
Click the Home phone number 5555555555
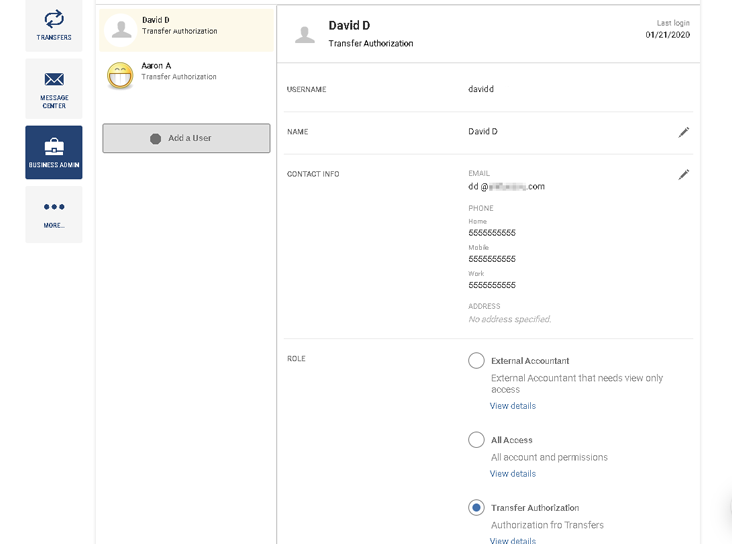pyautogui.click(x=492, y=233)
